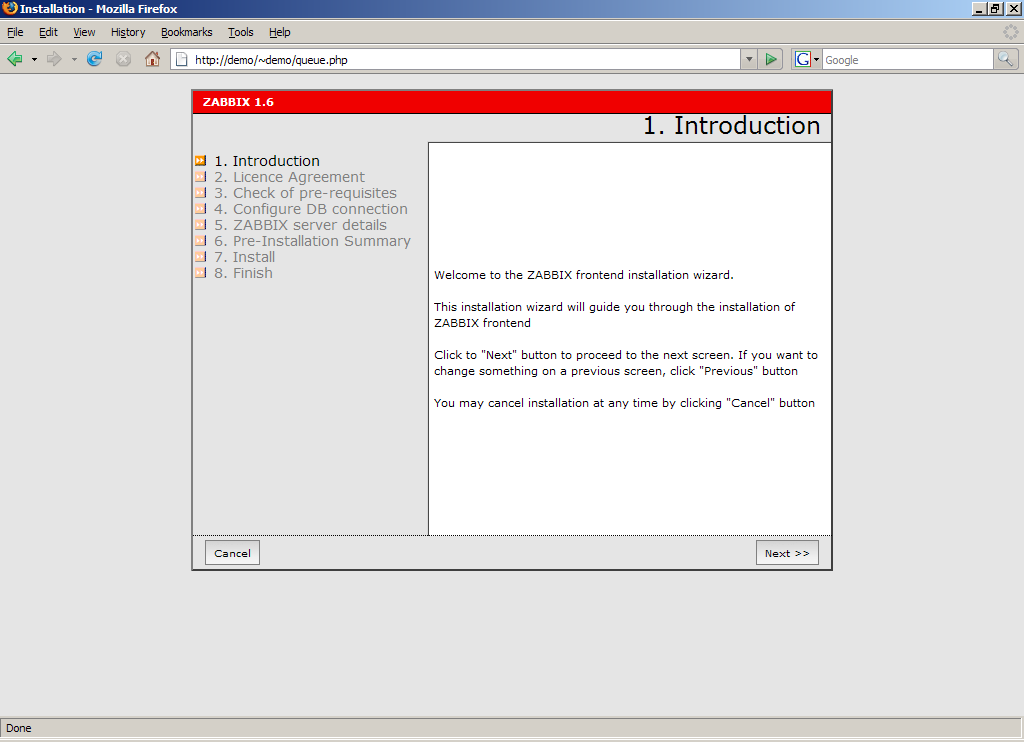Reload the current page

tap(95, 59)
